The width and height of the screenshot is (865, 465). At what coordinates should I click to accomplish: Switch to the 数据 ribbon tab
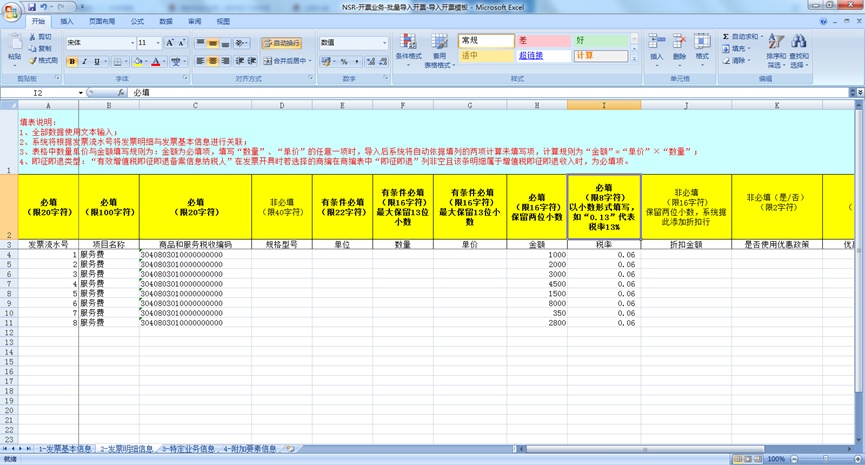[x=165, y=22]
